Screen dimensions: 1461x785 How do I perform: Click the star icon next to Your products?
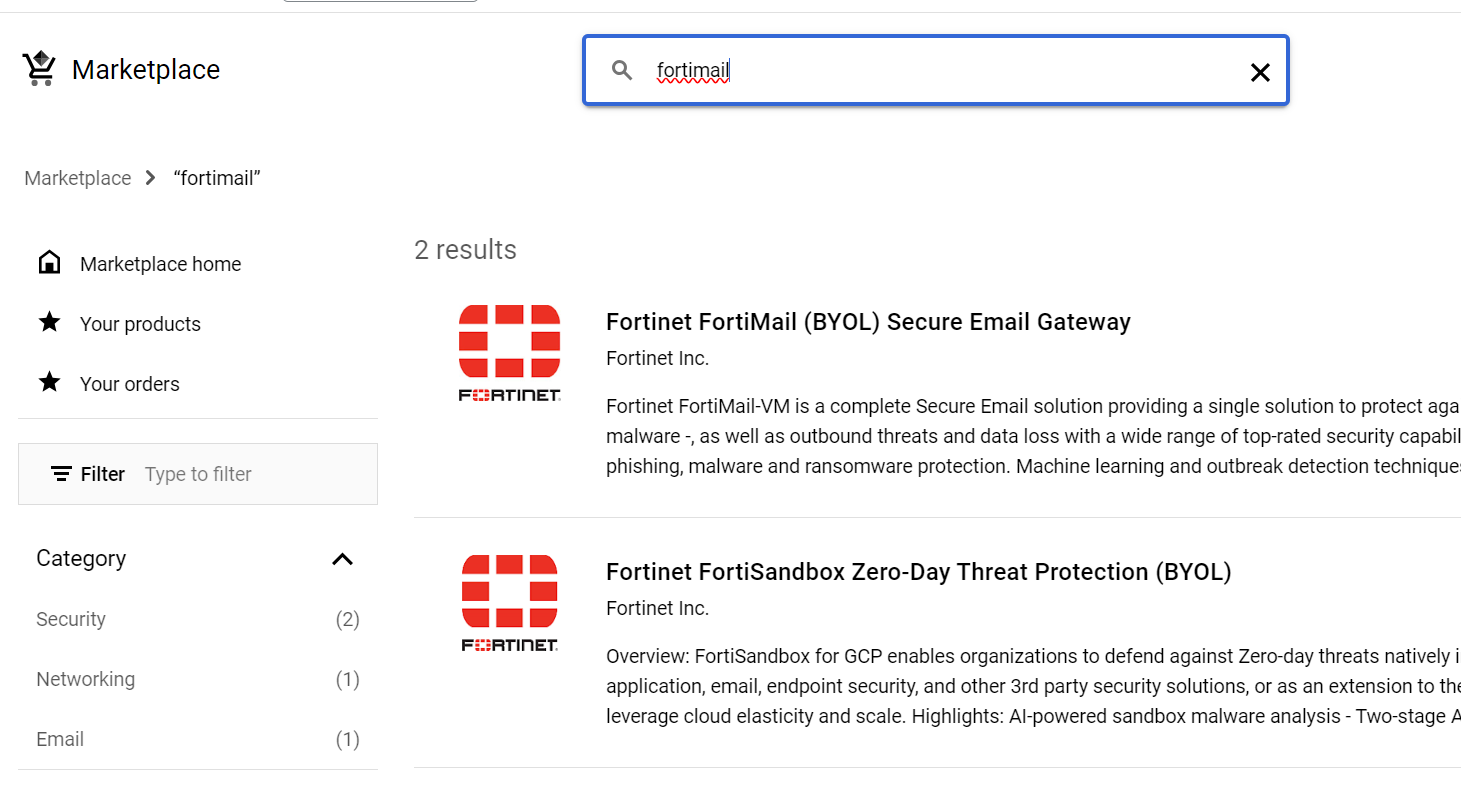click(49, 322)
